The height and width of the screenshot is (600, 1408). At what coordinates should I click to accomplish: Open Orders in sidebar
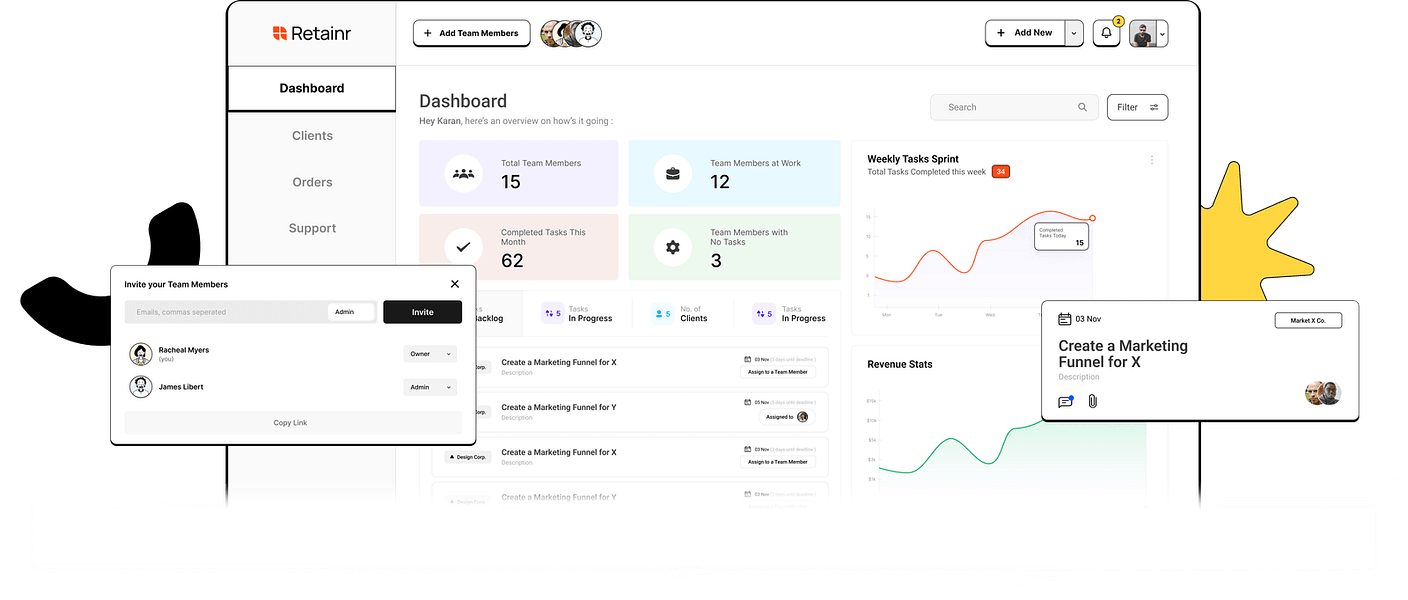click(x=312, y=182)
